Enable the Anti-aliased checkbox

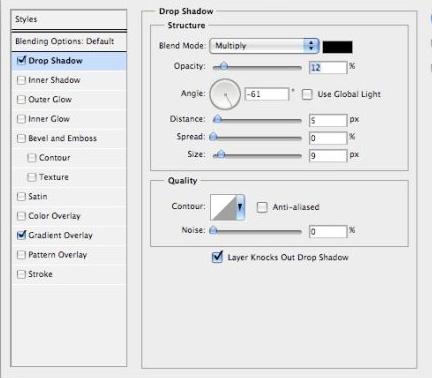tap(262, 207)
